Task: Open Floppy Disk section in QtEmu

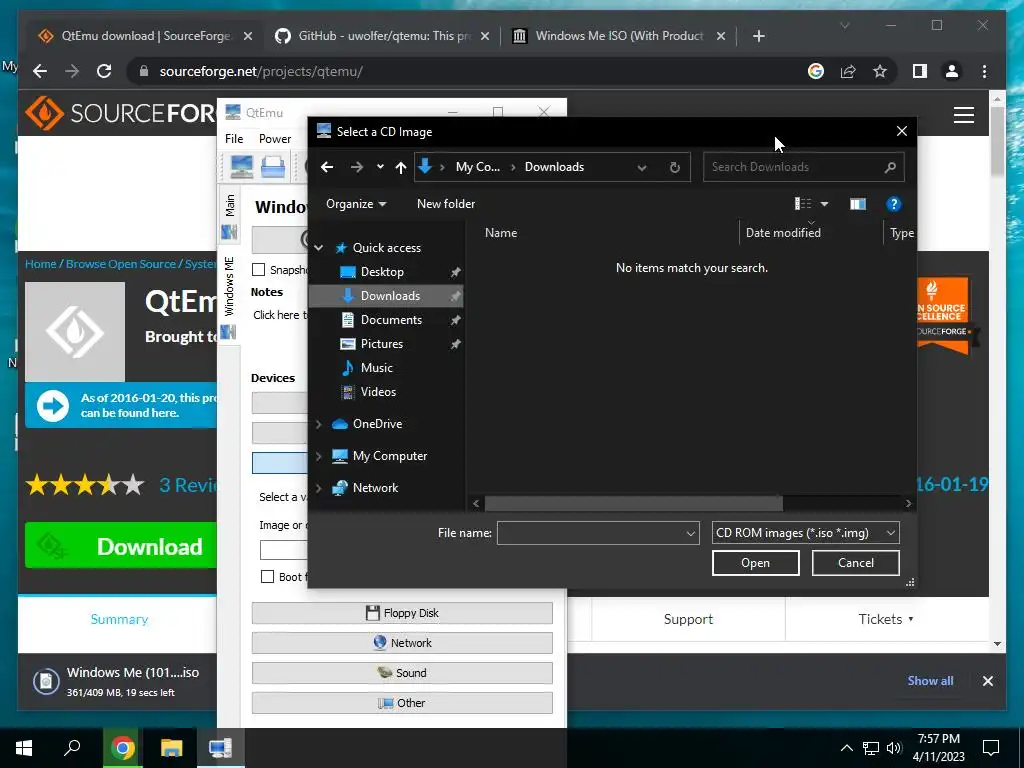Action: point(402,613)
